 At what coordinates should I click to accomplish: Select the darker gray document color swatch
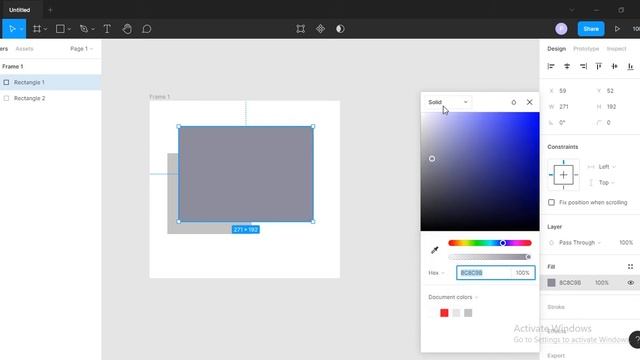(468, 313)
